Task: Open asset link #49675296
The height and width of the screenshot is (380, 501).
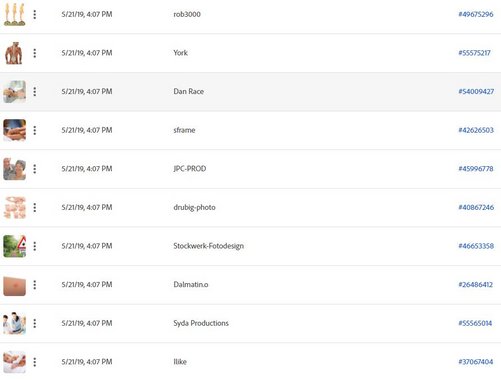Action: pyautogui.click(x=476, y=14)
